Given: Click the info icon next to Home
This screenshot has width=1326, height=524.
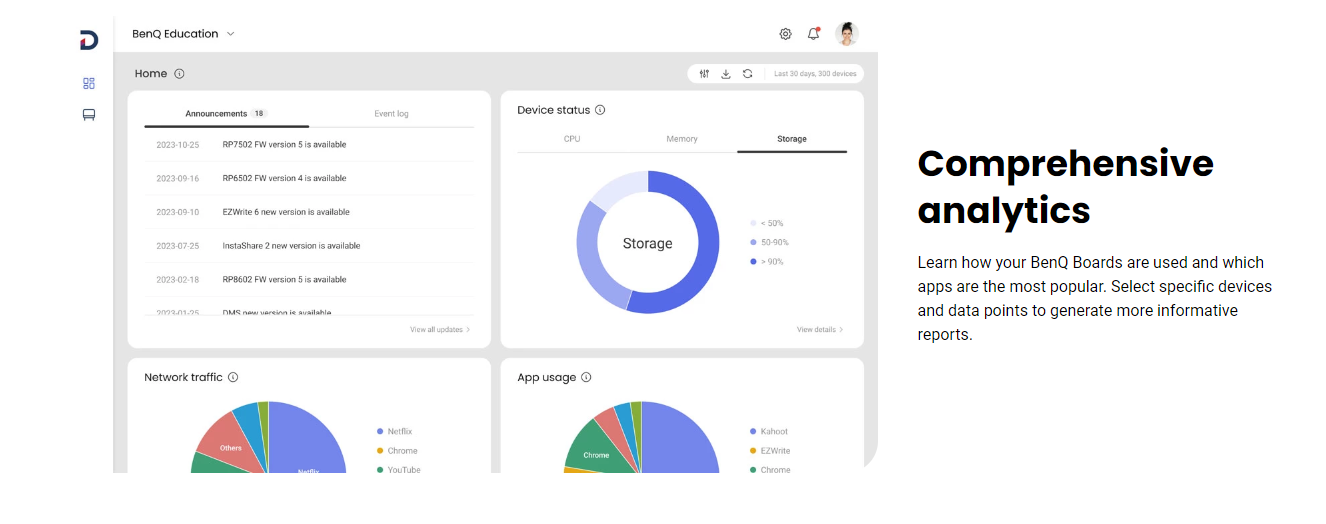Looking at the screenshot, I should click(179, 74).
